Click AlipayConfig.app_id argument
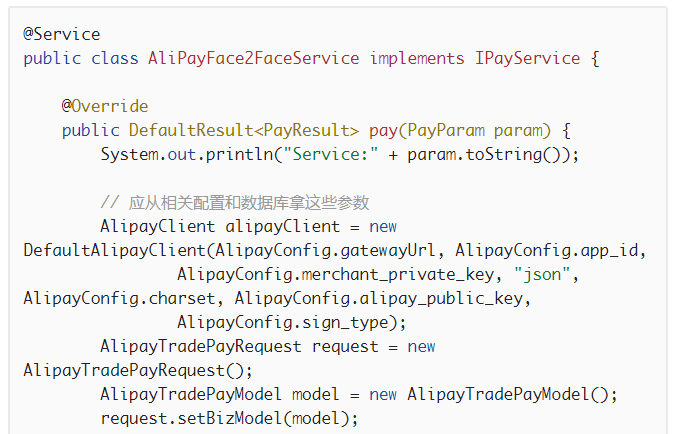674x434 pixels. click(x=547, y=251)
